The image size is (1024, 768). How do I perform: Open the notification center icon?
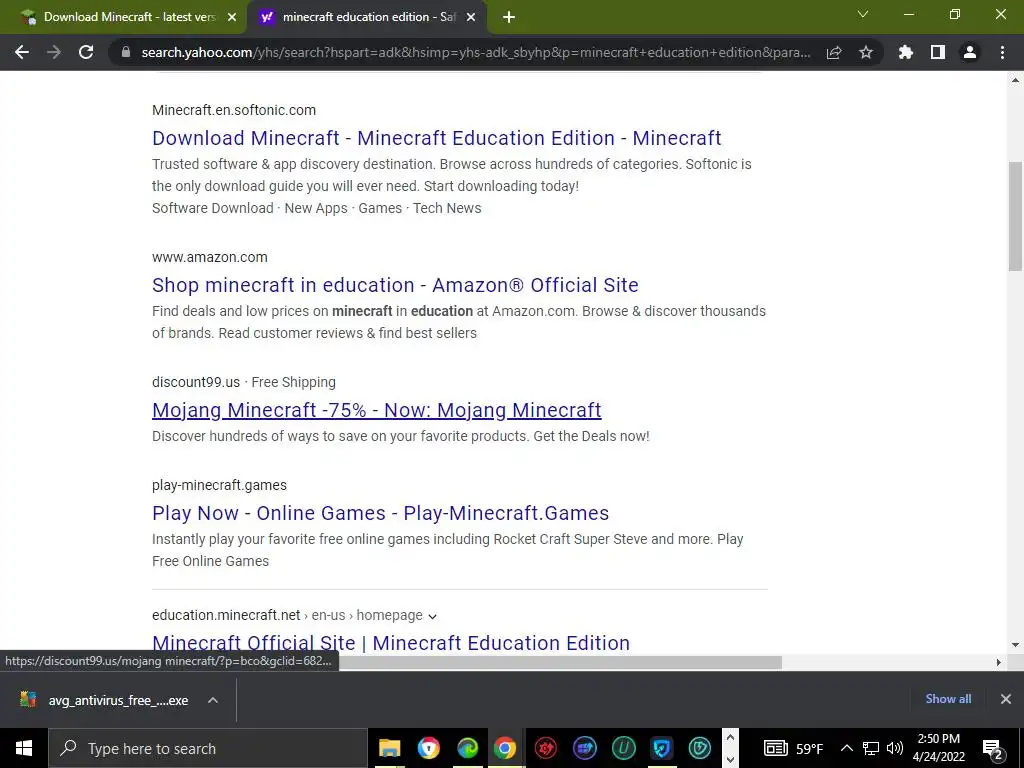(x=993, y=748)
